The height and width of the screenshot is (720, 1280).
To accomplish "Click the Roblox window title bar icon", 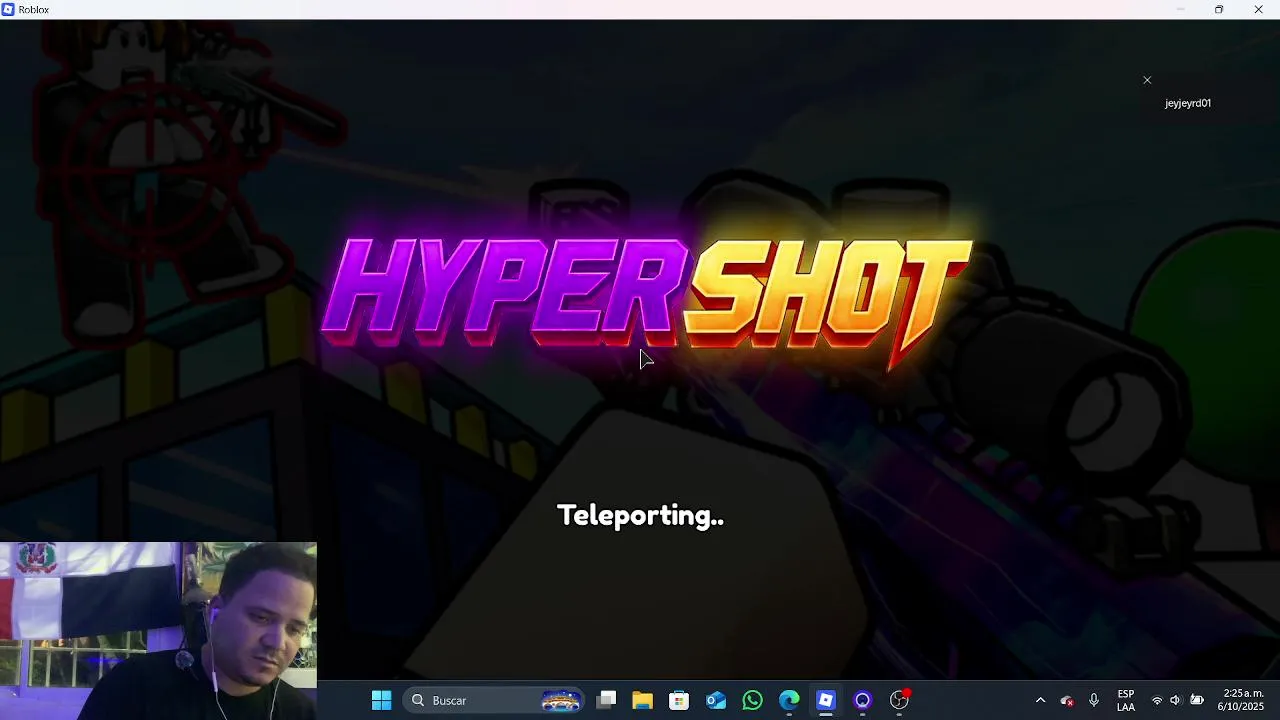I will (8, 9).
